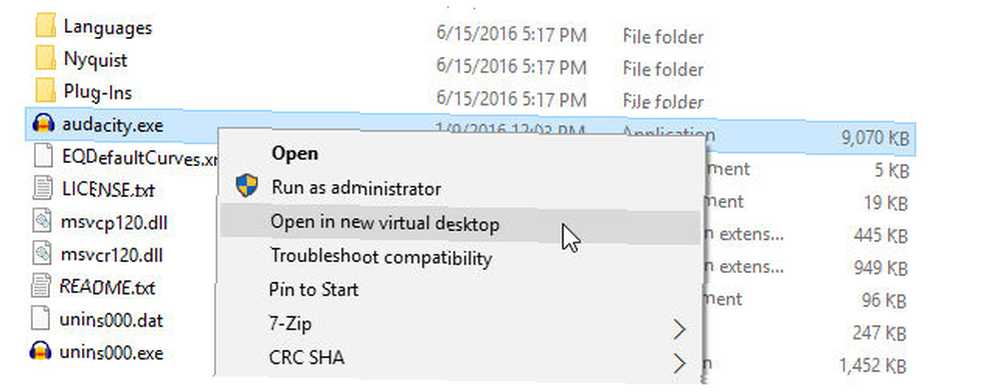The height and width of the screenshot is (392, 1000).
Task: Choose Open from the context menu
Action: 294,154
